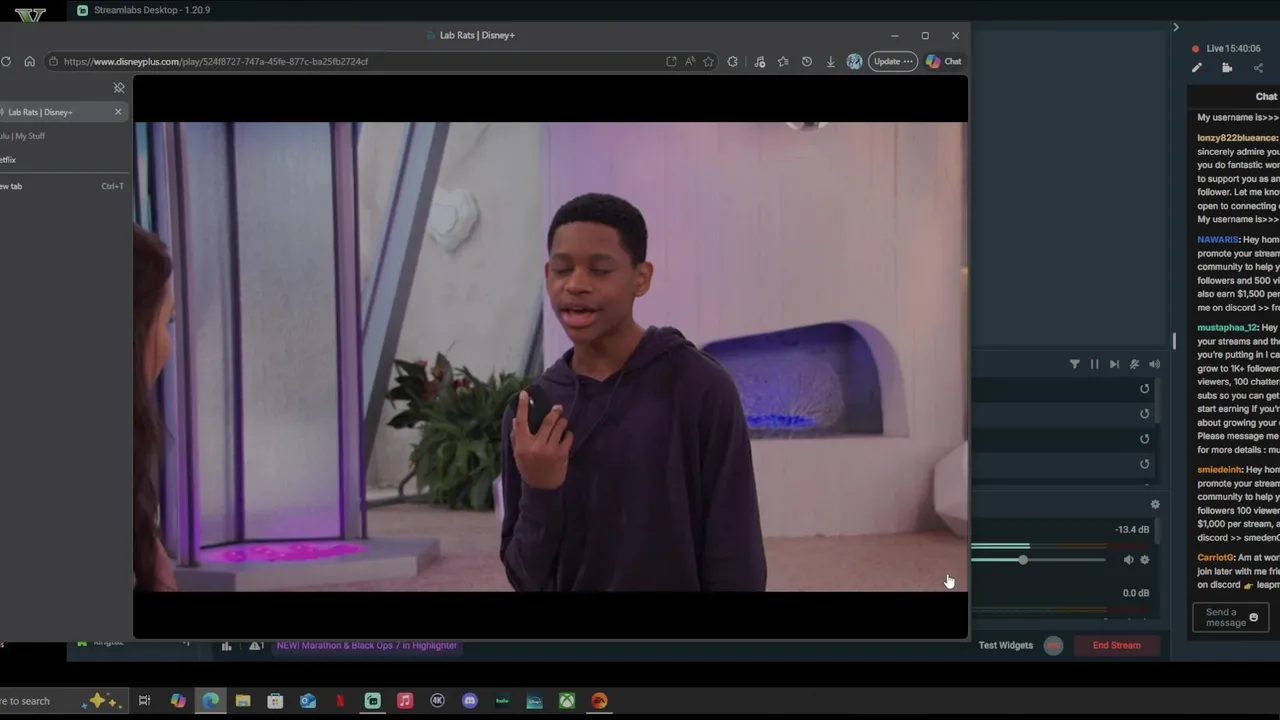Viewport: 1280px width, 720px height.
Task: Toggle mute event sounds icon
Action: 1134,364
